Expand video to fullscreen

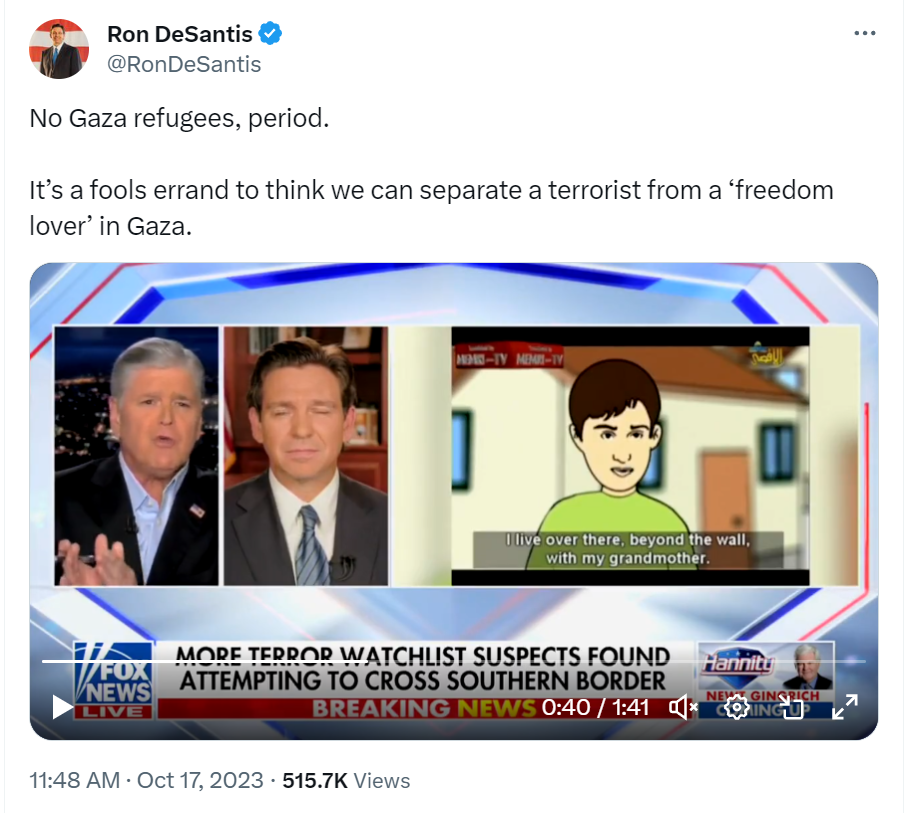click(x=845, y=707)
